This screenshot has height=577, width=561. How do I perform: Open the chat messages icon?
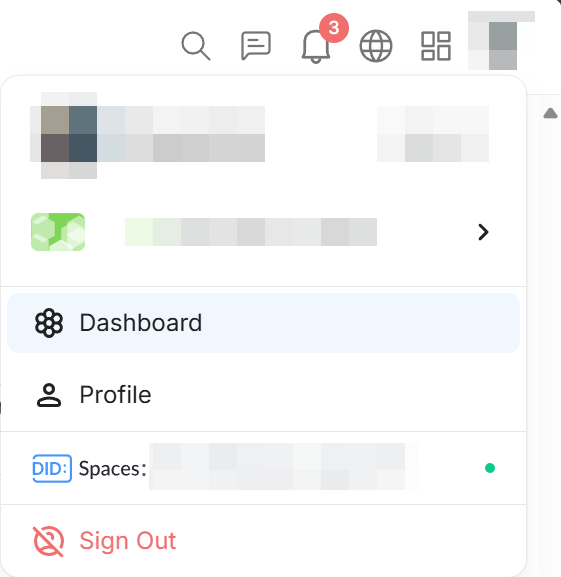(x=256, y=46)
